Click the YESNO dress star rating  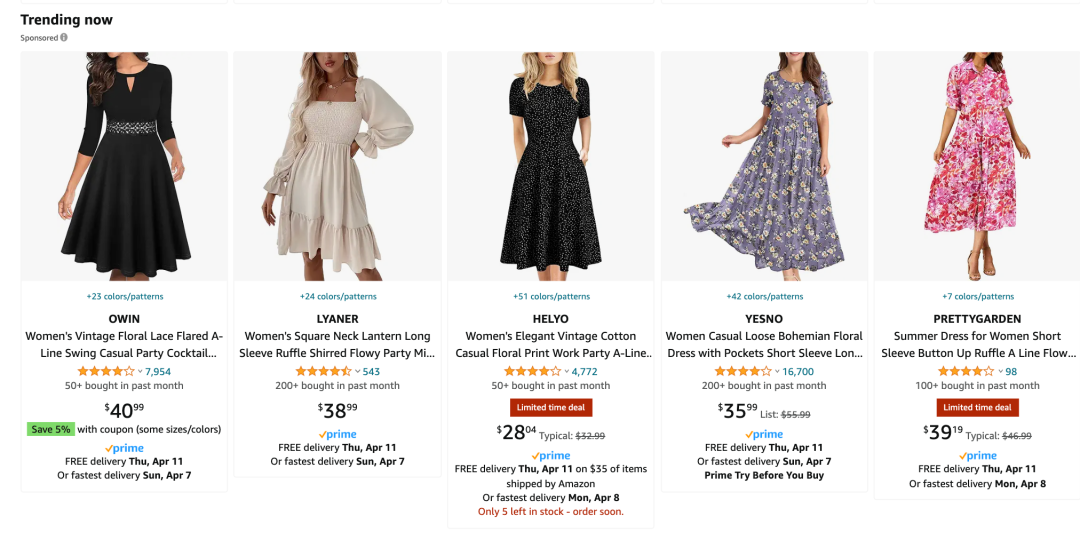point(742,371)
